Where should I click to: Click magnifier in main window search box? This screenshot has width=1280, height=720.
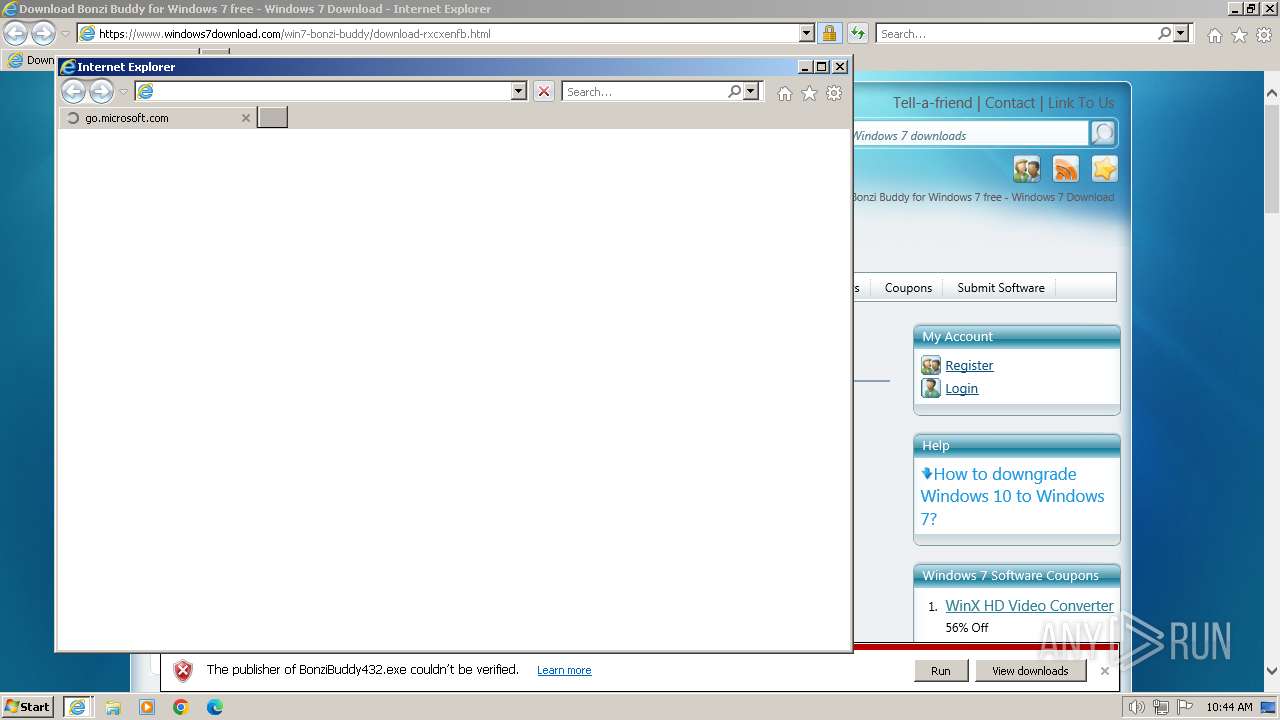coord(1164,33)
